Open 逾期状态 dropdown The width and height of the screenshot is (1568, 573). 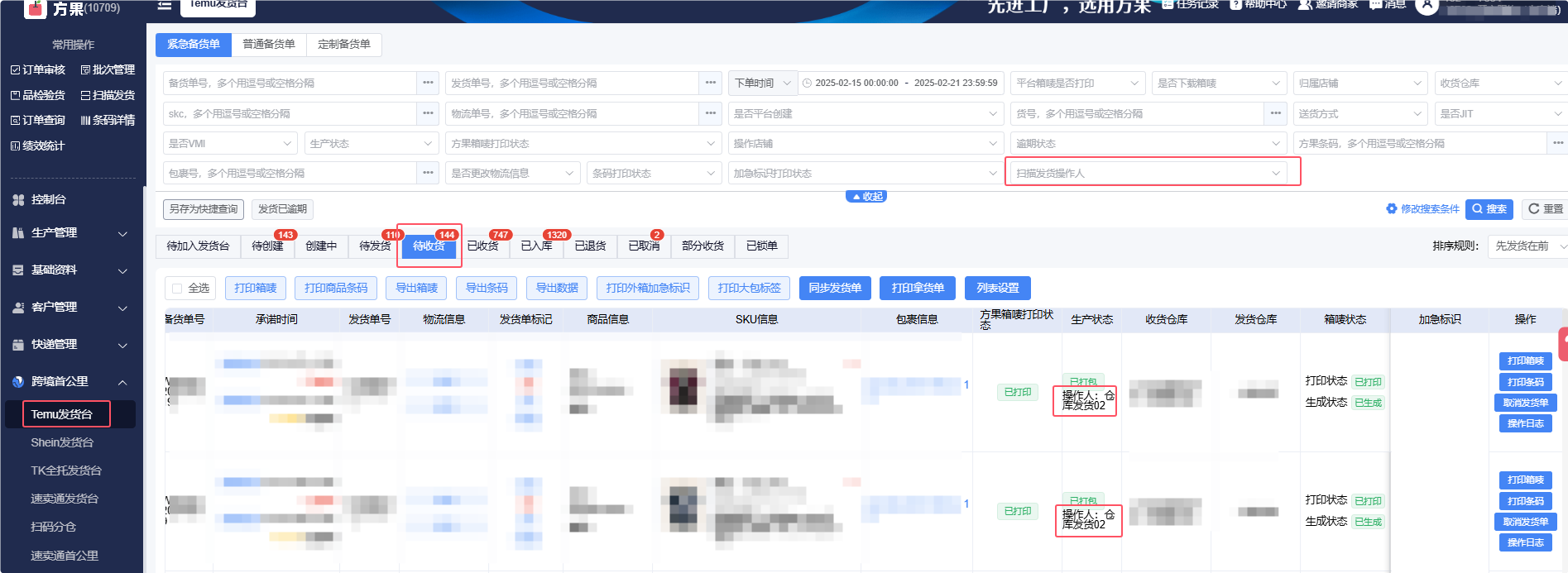(x=1148, y=144)
